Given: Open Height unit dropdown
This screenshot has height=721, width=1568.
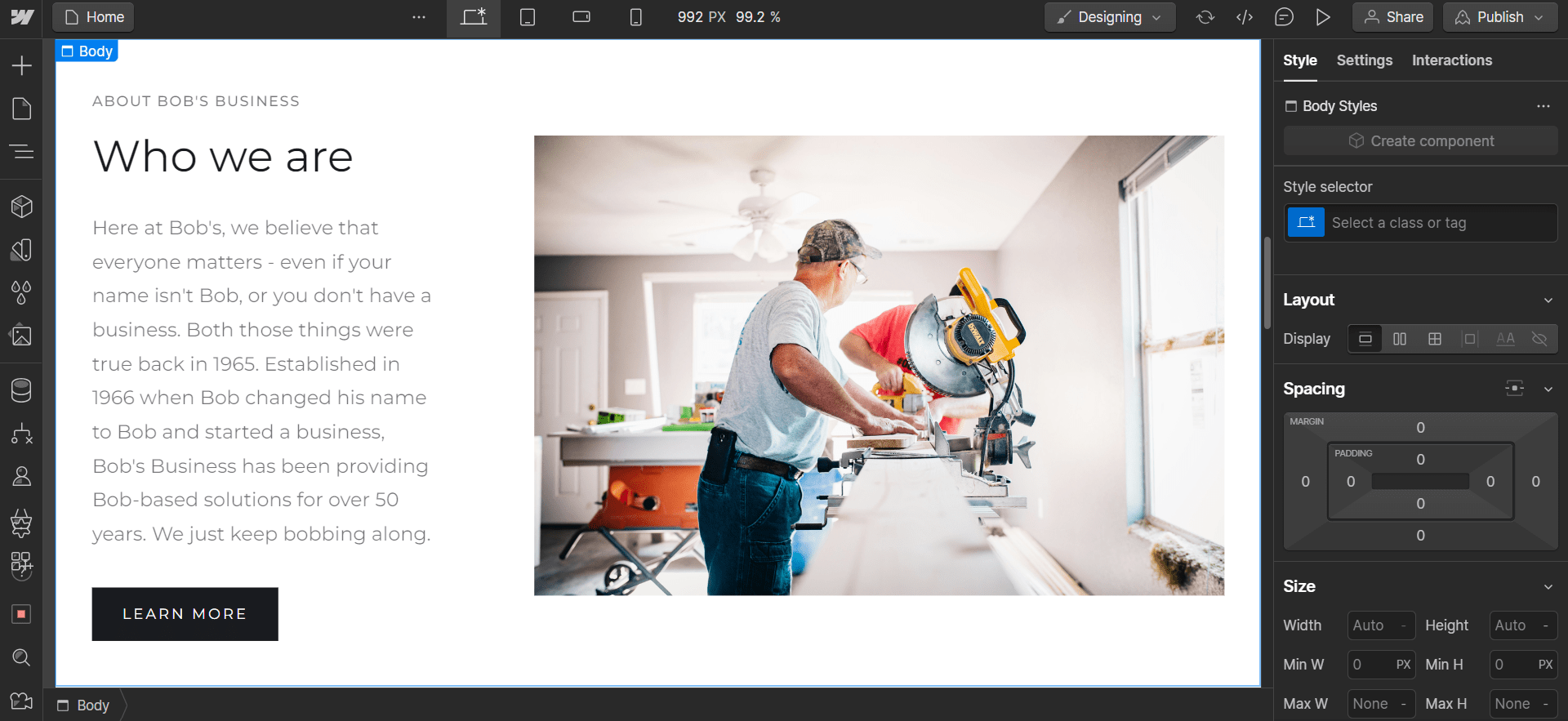Looking at the screenshot, I should click(x=1546, y=625).
